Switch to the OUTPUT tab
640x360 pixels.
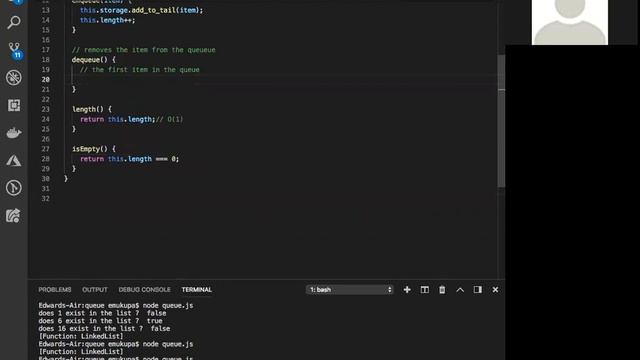pyautogui.click(x=95, y=289)
